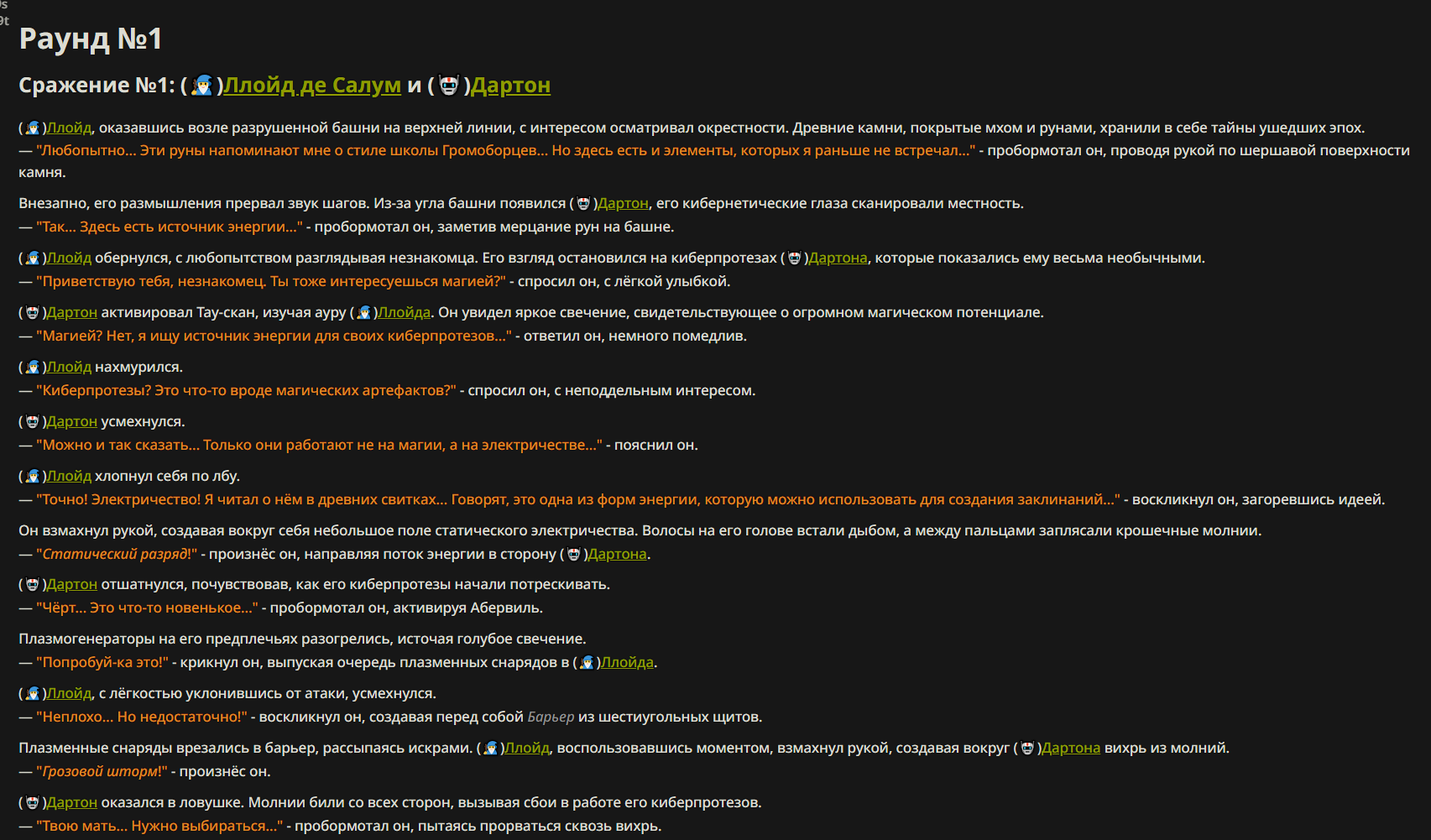Click Дартон link before 'оказался в ловушке'
1431x840 pixels.
pos(71,802)
